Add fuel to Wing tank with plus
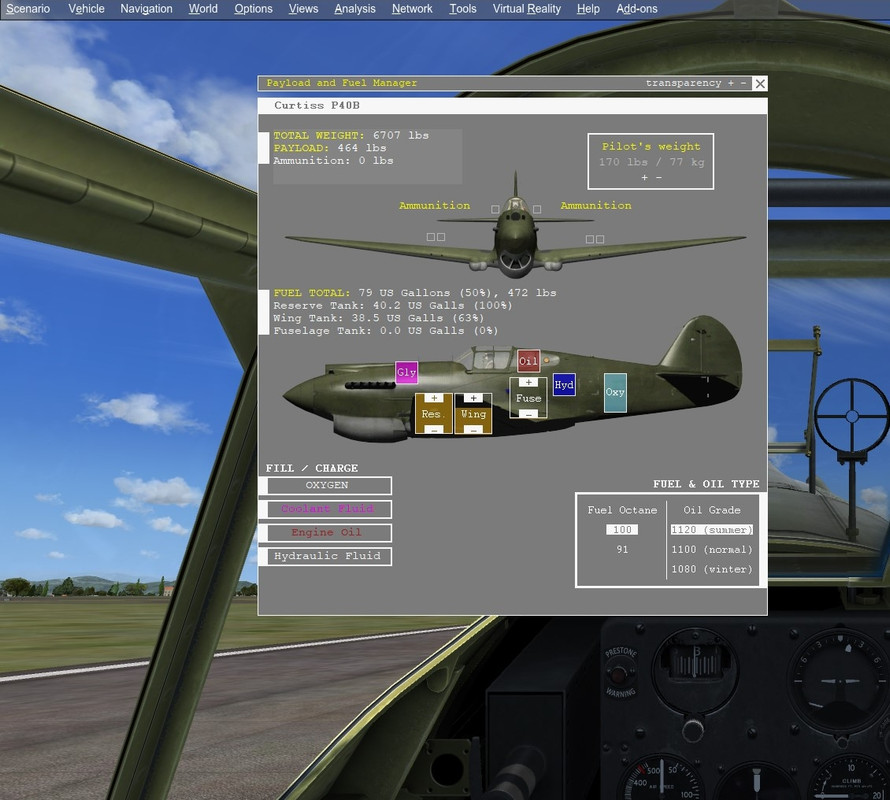The width and height of the screenshot is (890, 800). (473, 398)
